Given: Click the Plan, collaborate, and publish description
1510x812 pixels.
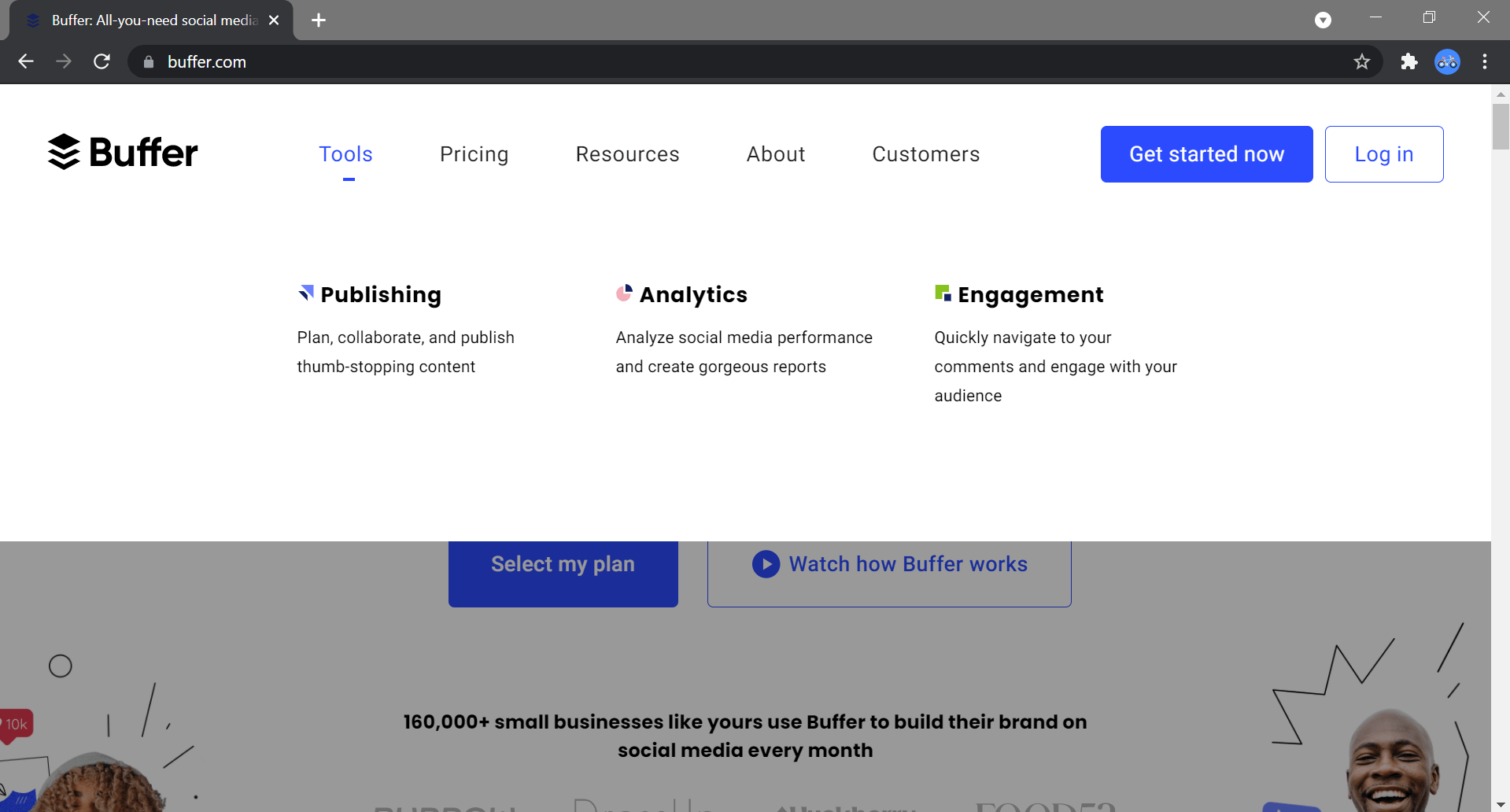Looking at the screenshot, I should pyautogui.click(x=405, y=352).
